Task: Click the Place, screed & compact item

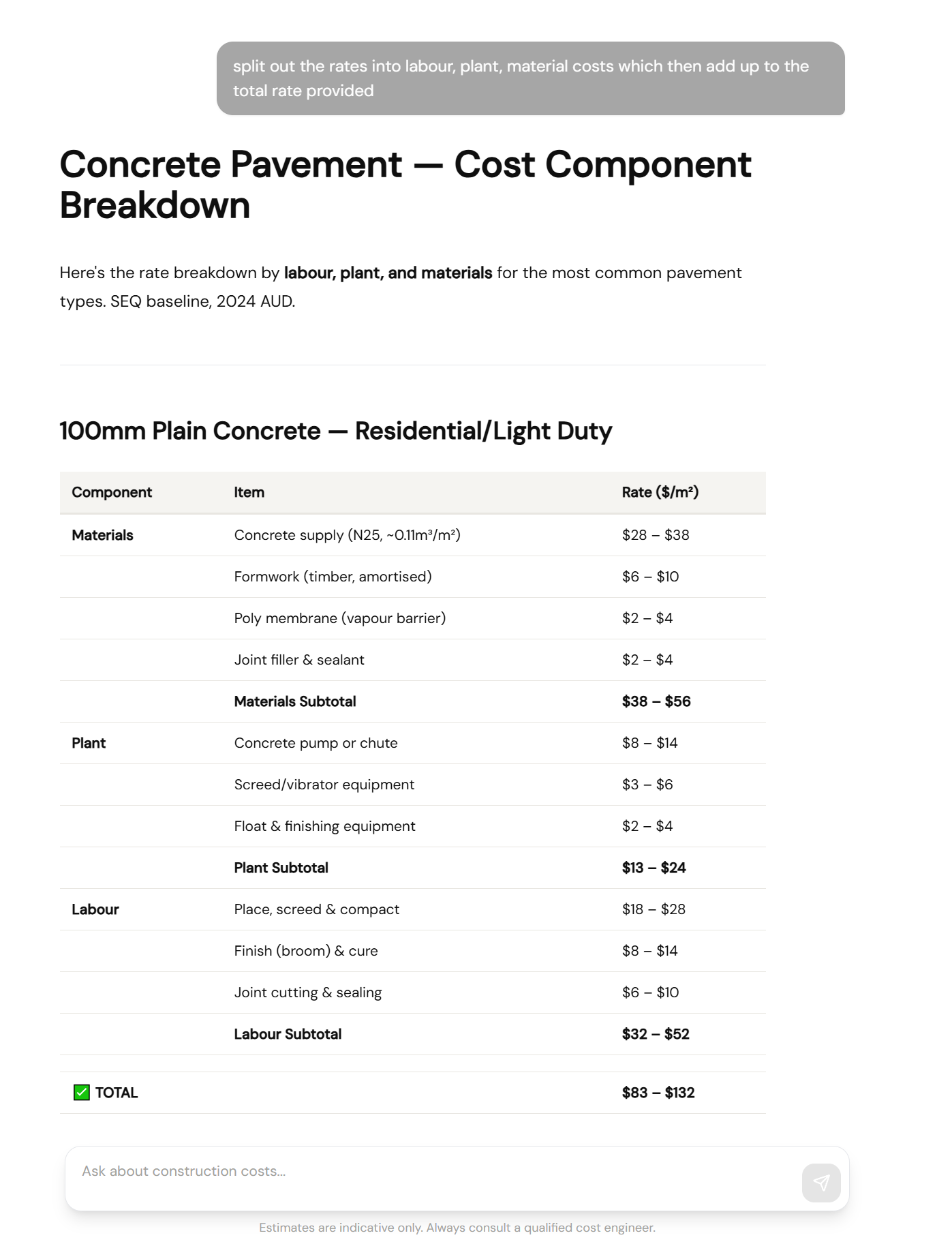Action: 317,909
